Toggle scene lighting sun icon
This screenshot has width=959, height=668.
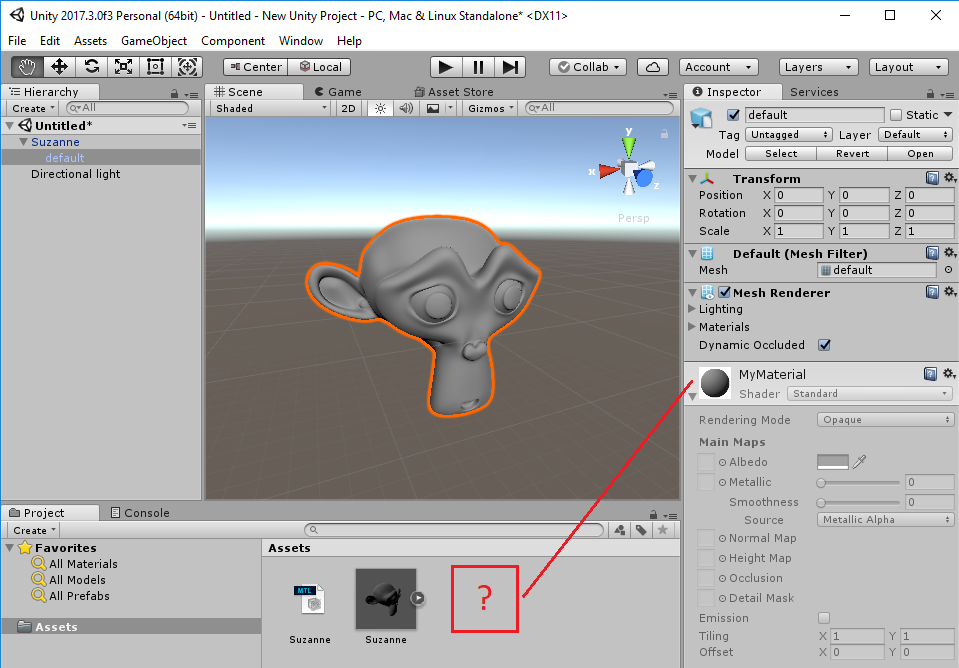[380, 108]
